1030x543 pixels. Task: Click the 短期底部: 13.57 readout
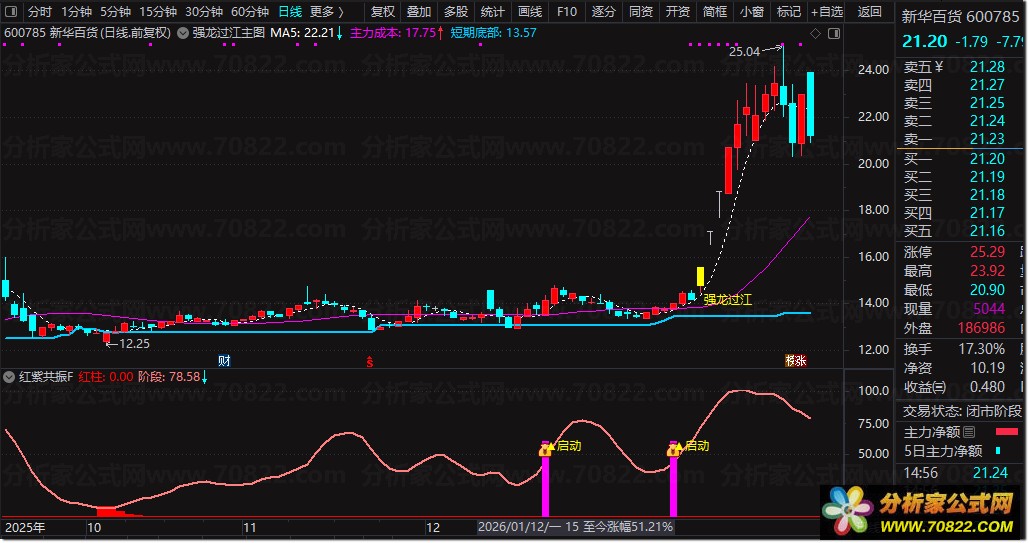pos(493,33)
